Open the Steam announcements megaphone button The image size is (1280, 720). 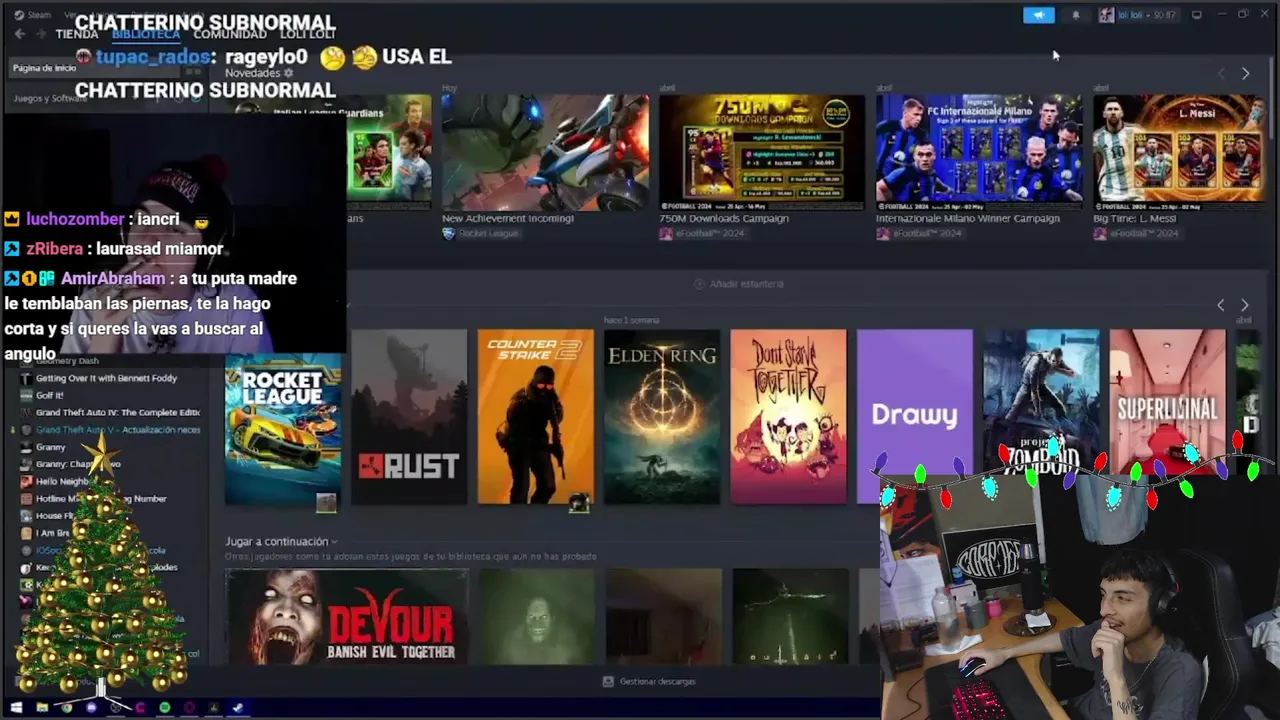1038,15
